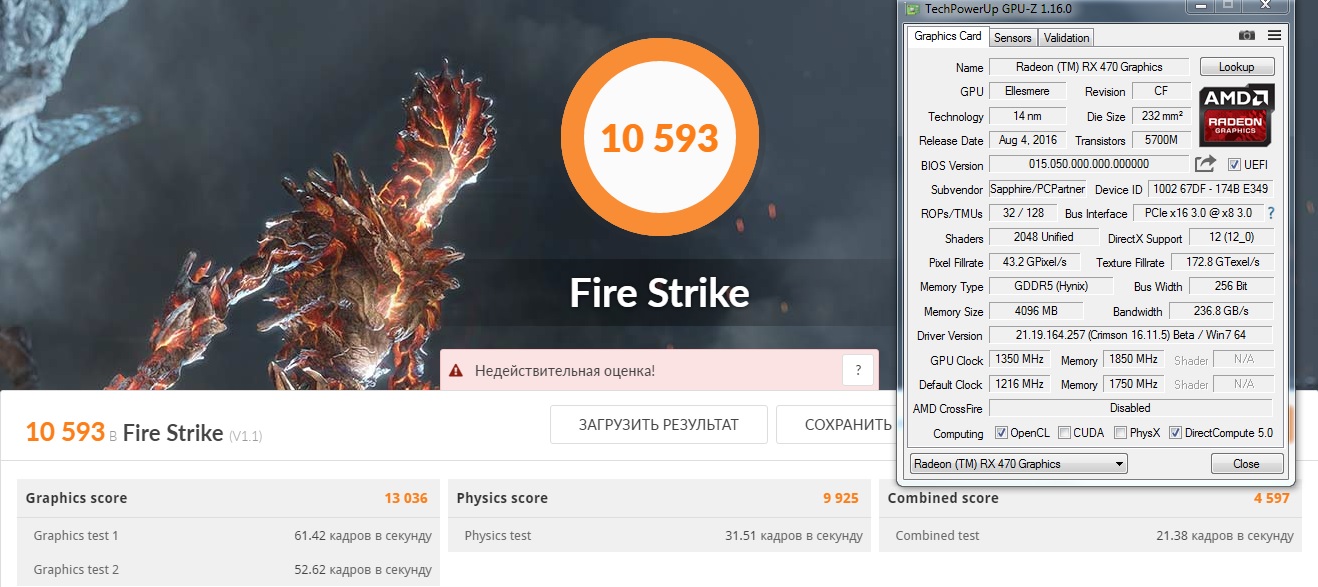Click the Combined test row

click(1091, 536)
